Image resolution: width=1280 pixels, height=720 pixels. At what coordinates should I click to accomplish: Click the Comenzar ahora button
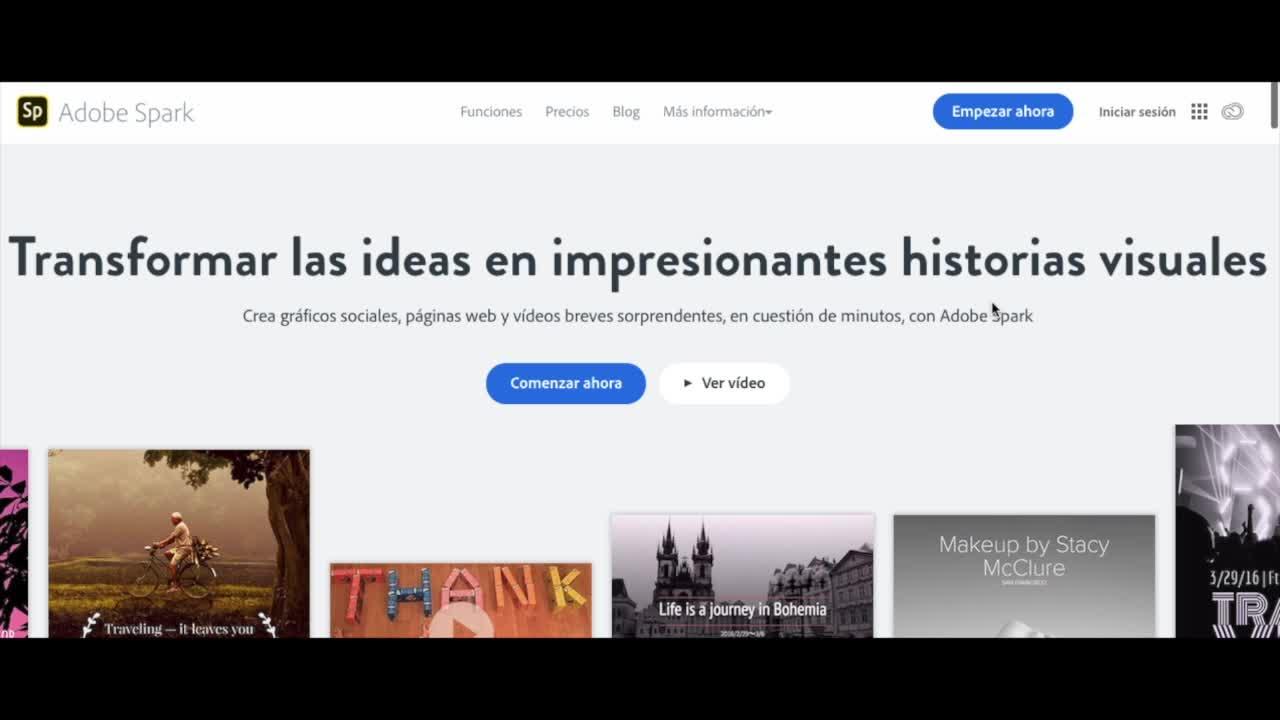click(566, 383)
